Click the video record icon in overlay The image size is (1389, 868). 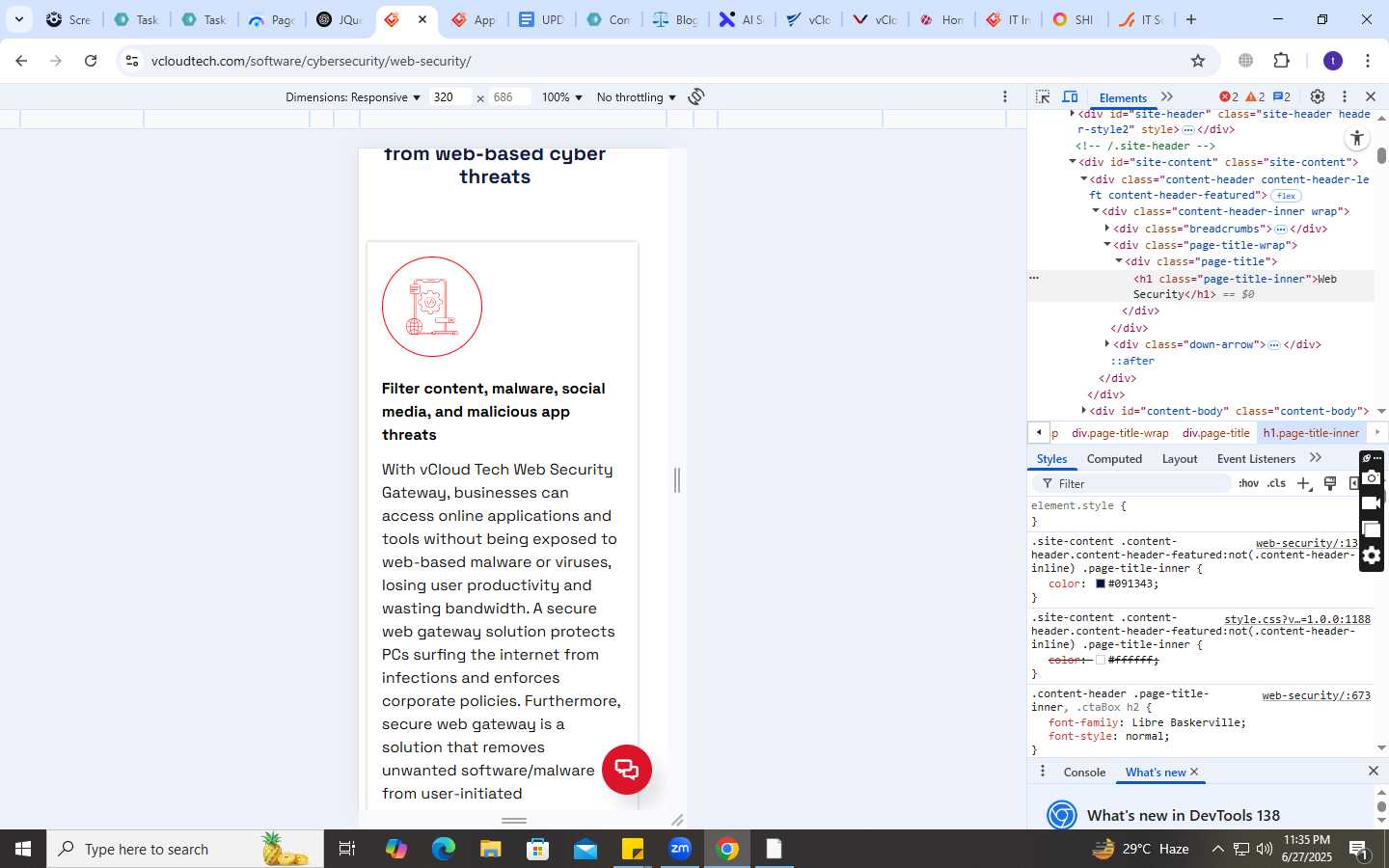click(x=1372, y=503)
